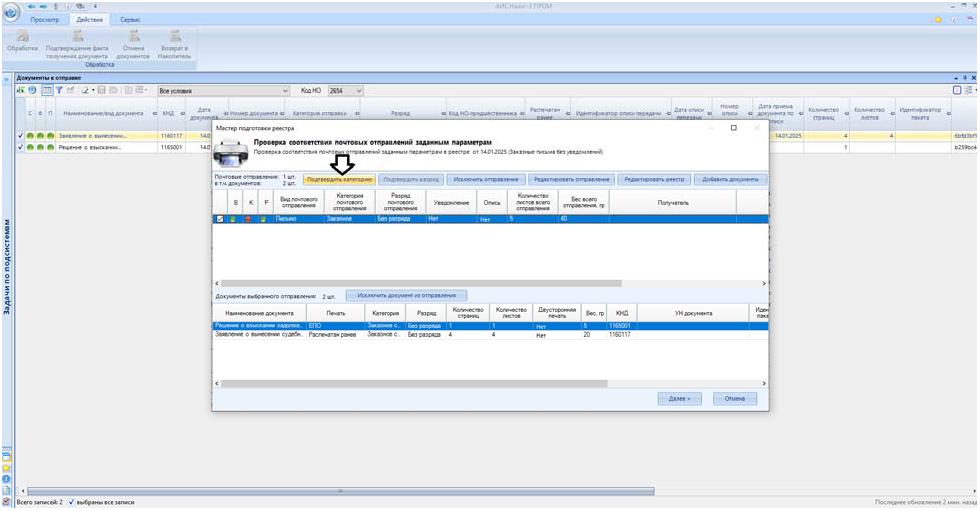Open the Сервис ribbon tab
Viewport: 980px width, 511px height.
(130, 20)
